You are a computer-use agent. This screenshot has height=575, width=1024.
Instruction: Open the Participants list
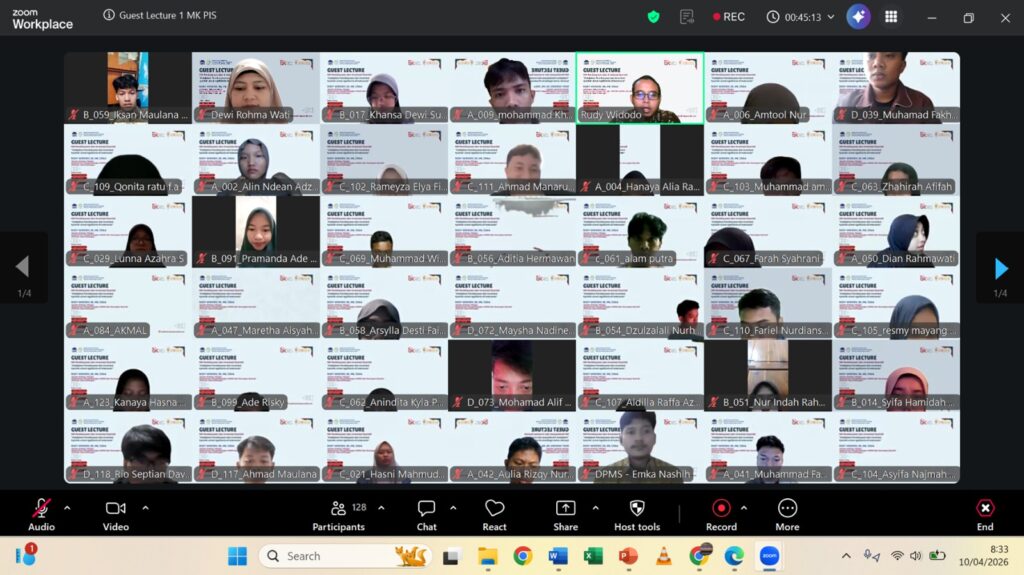click(x=339, y=514)
